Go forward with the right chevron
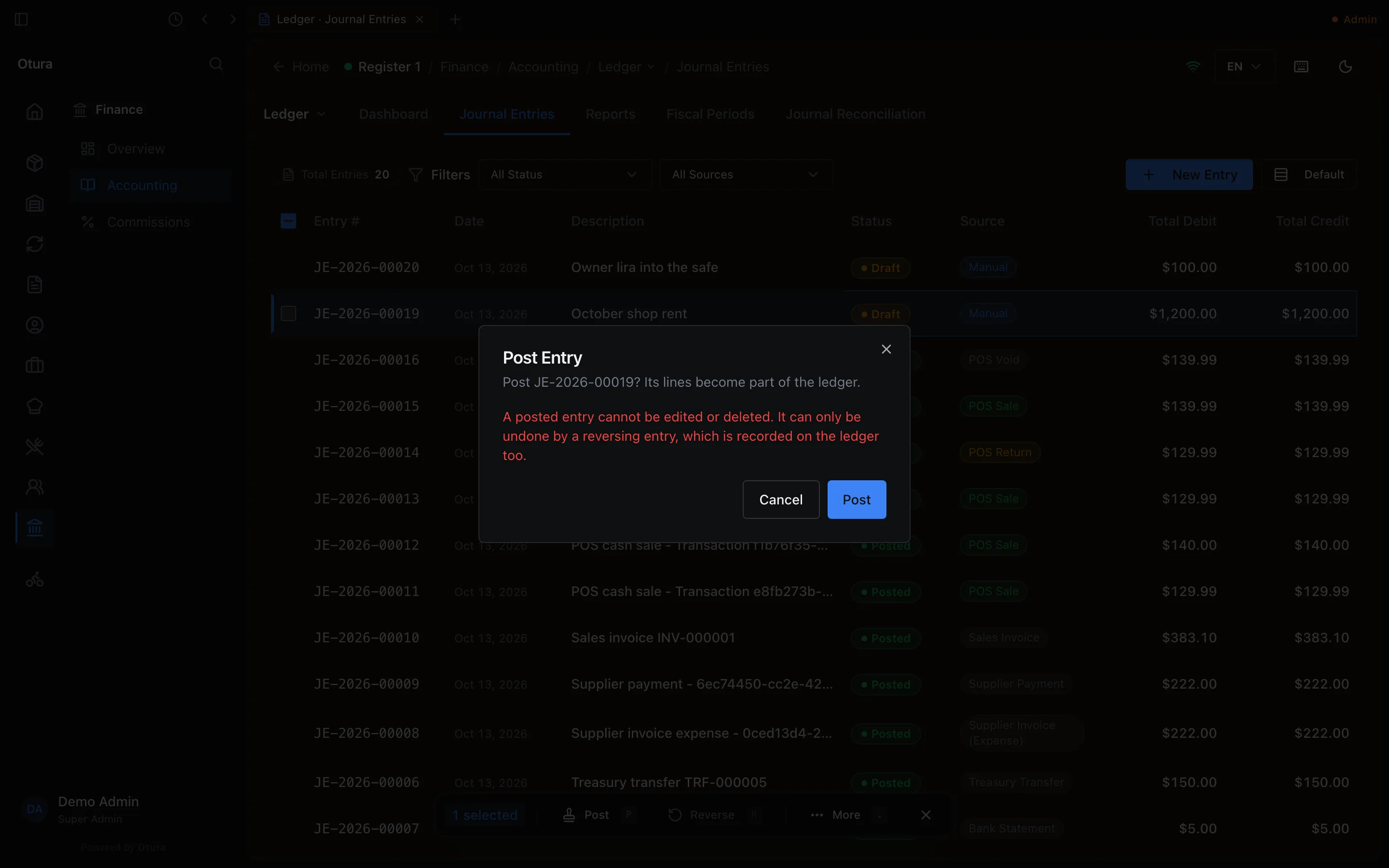 click(233, 19)
